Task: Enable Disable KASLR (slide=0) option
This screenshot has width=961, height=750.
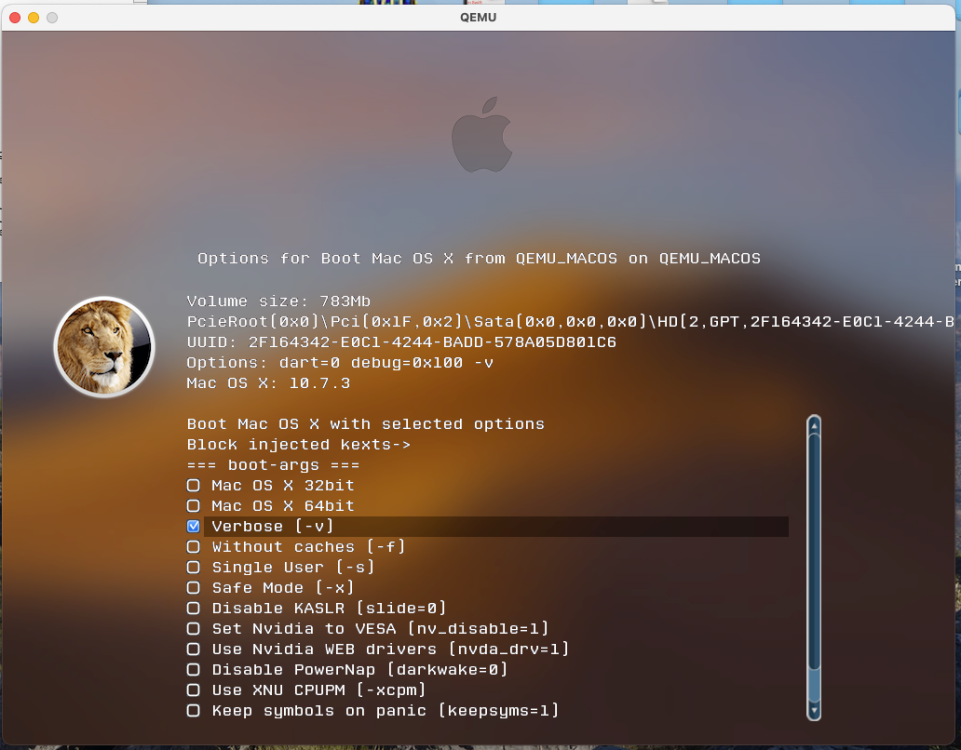Action: (x=194, y=608)
